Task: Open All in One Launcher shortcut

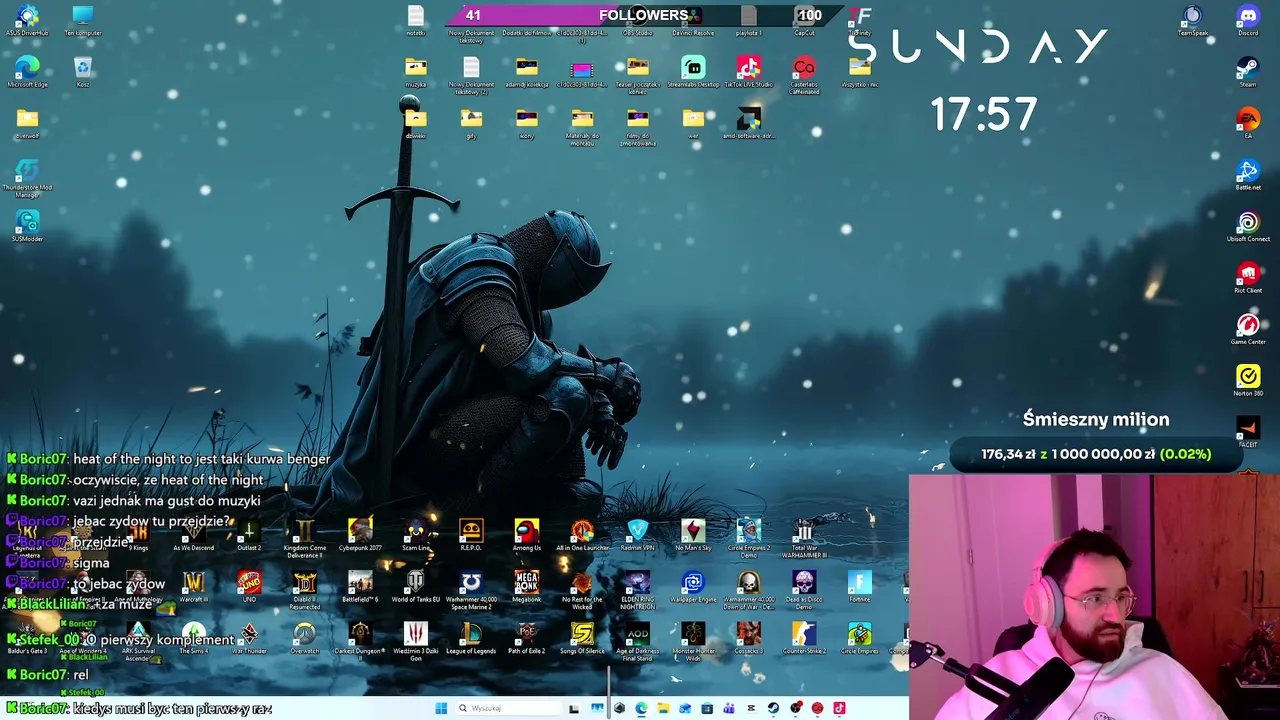Action: 582,535
